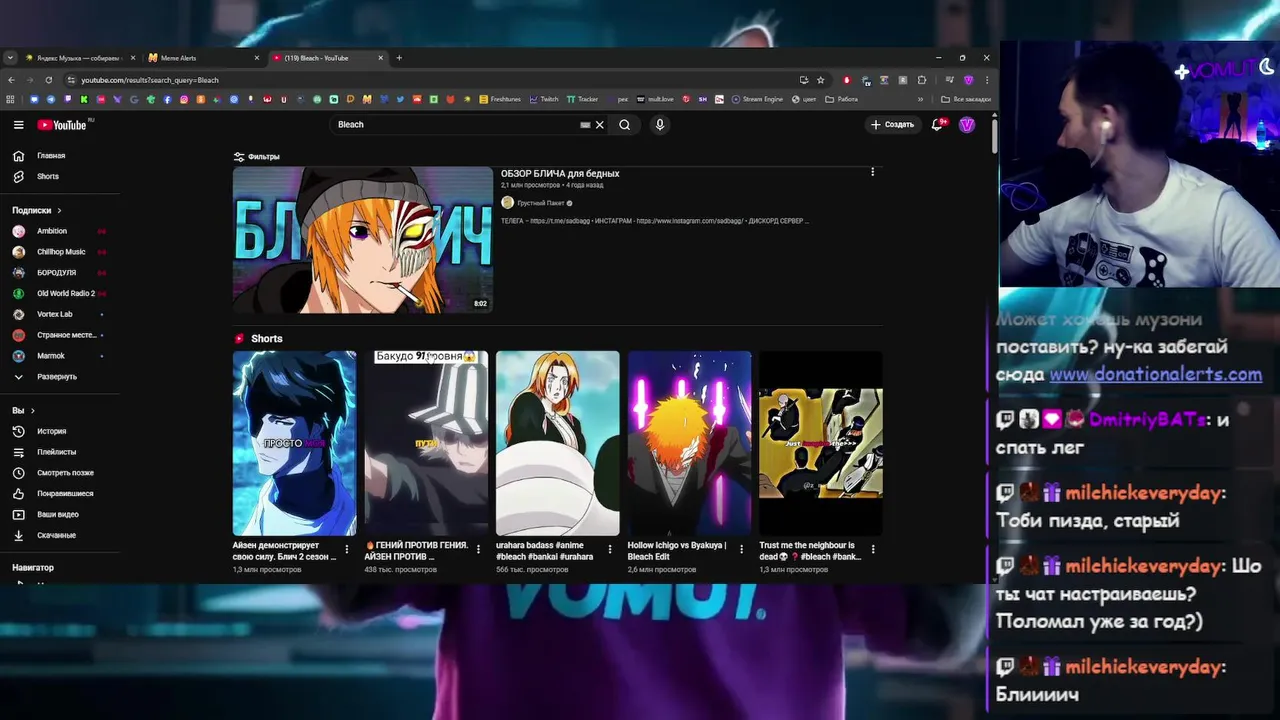The image size is (1280, 720).
Task: Open the Chrome extensions puzzle icon
Action: [x=922, y=80]
